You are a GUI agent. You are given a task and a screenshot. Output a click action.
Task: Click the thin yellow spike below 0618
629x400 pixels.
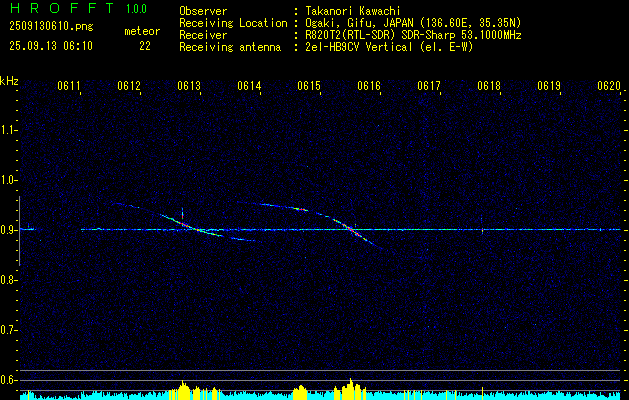point(482,393)
